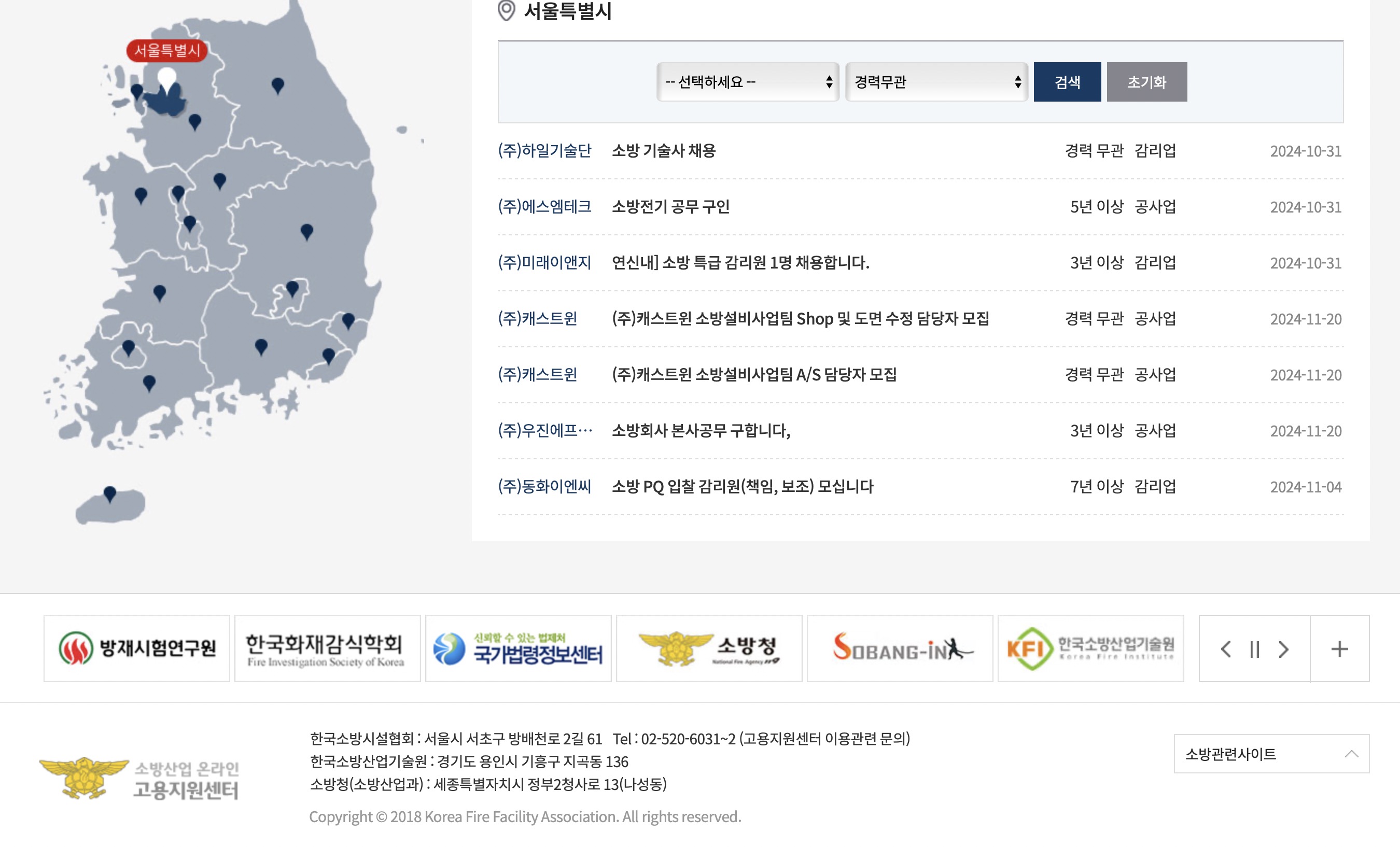The image size is (1400, 847).
Task: Expand all banners with plus button
Action: click(1339, 649)
